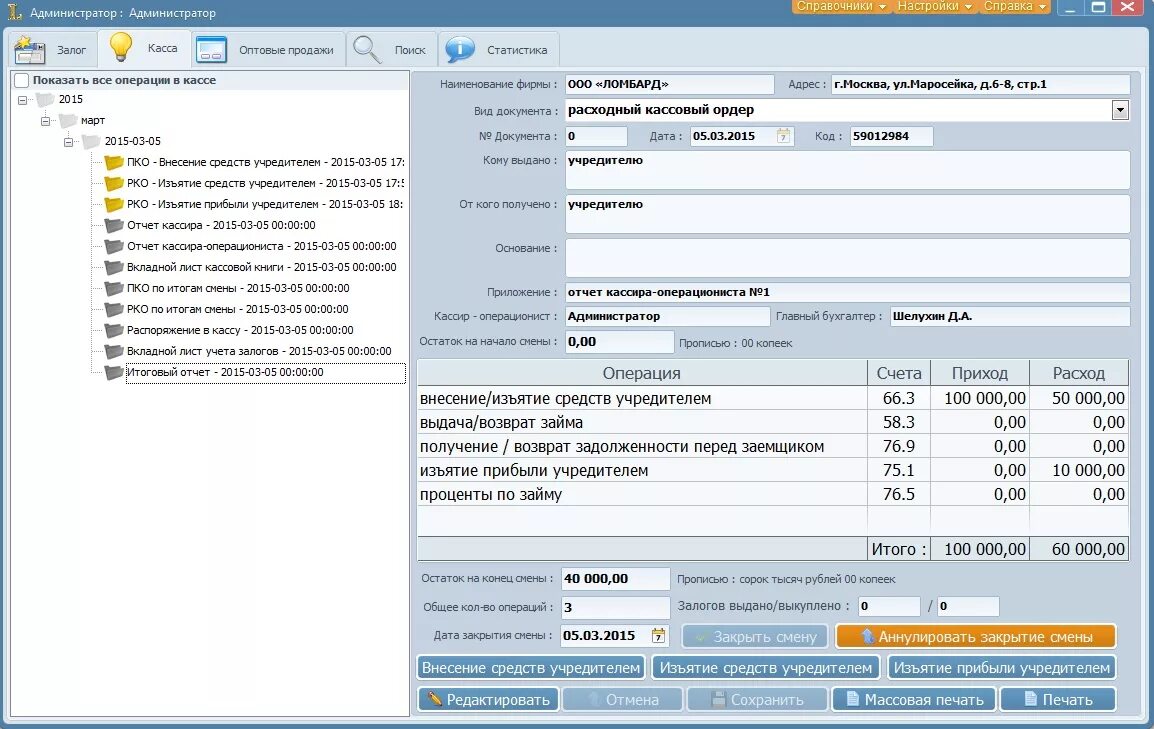Select ПКО - Внесение средств учредителем entry
Image resolution: width=1154 pixels, height=729 pixels.
265,162
